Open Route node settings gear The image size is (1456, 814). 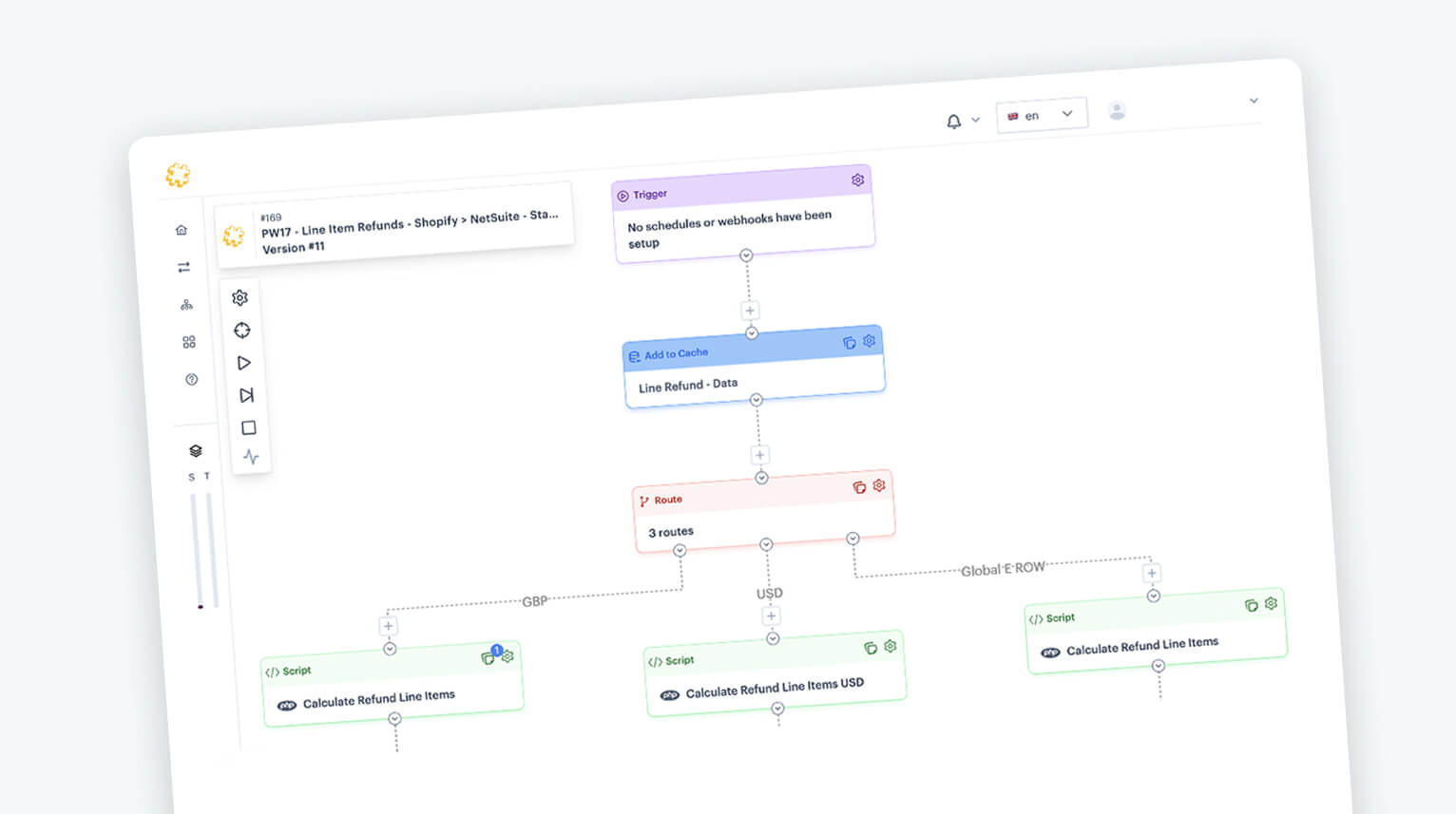coord(879,484)
